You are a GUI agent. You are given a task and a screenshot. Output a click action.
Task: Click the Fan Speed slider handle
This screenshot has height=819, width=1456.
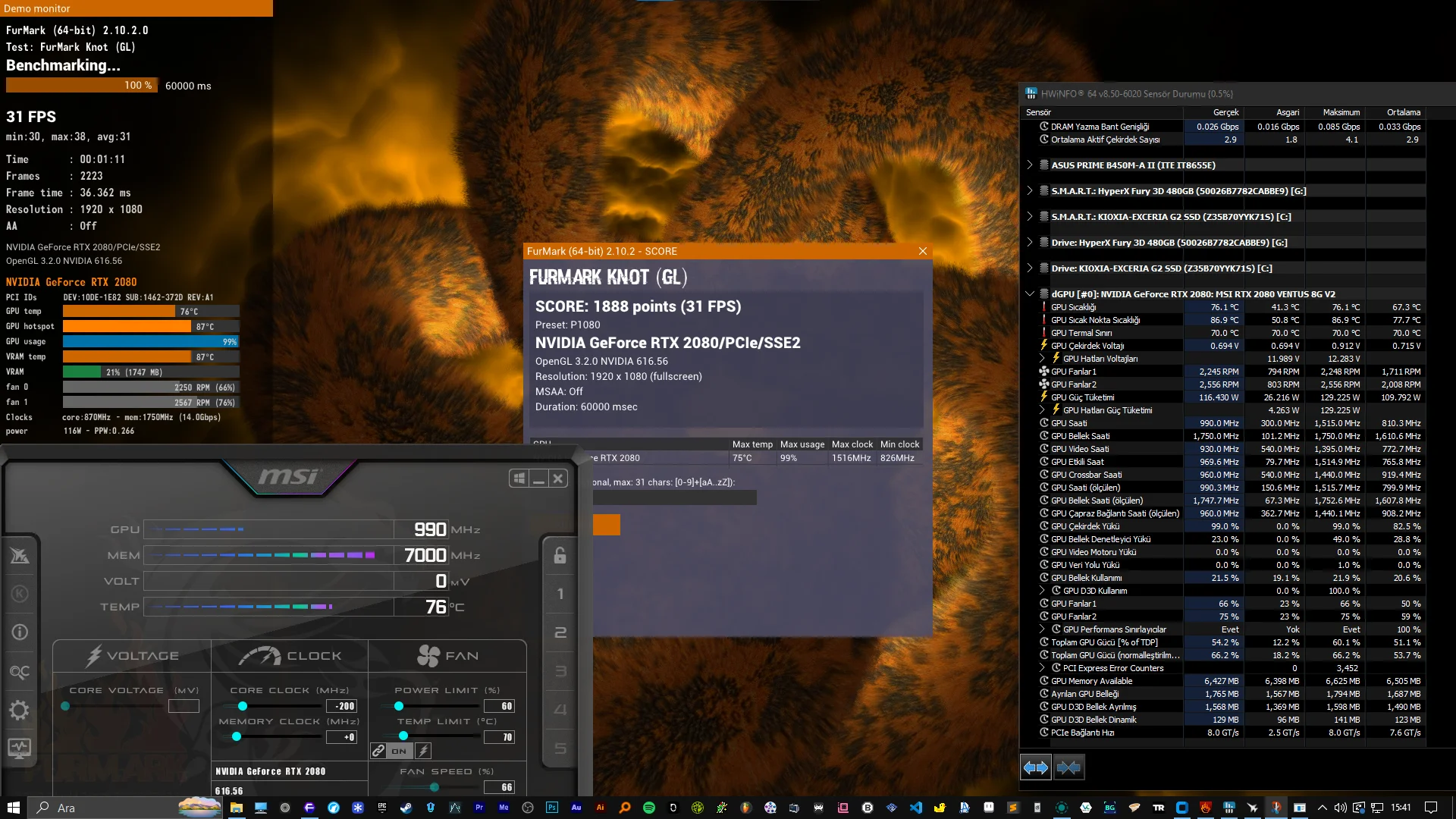[435, 787]
